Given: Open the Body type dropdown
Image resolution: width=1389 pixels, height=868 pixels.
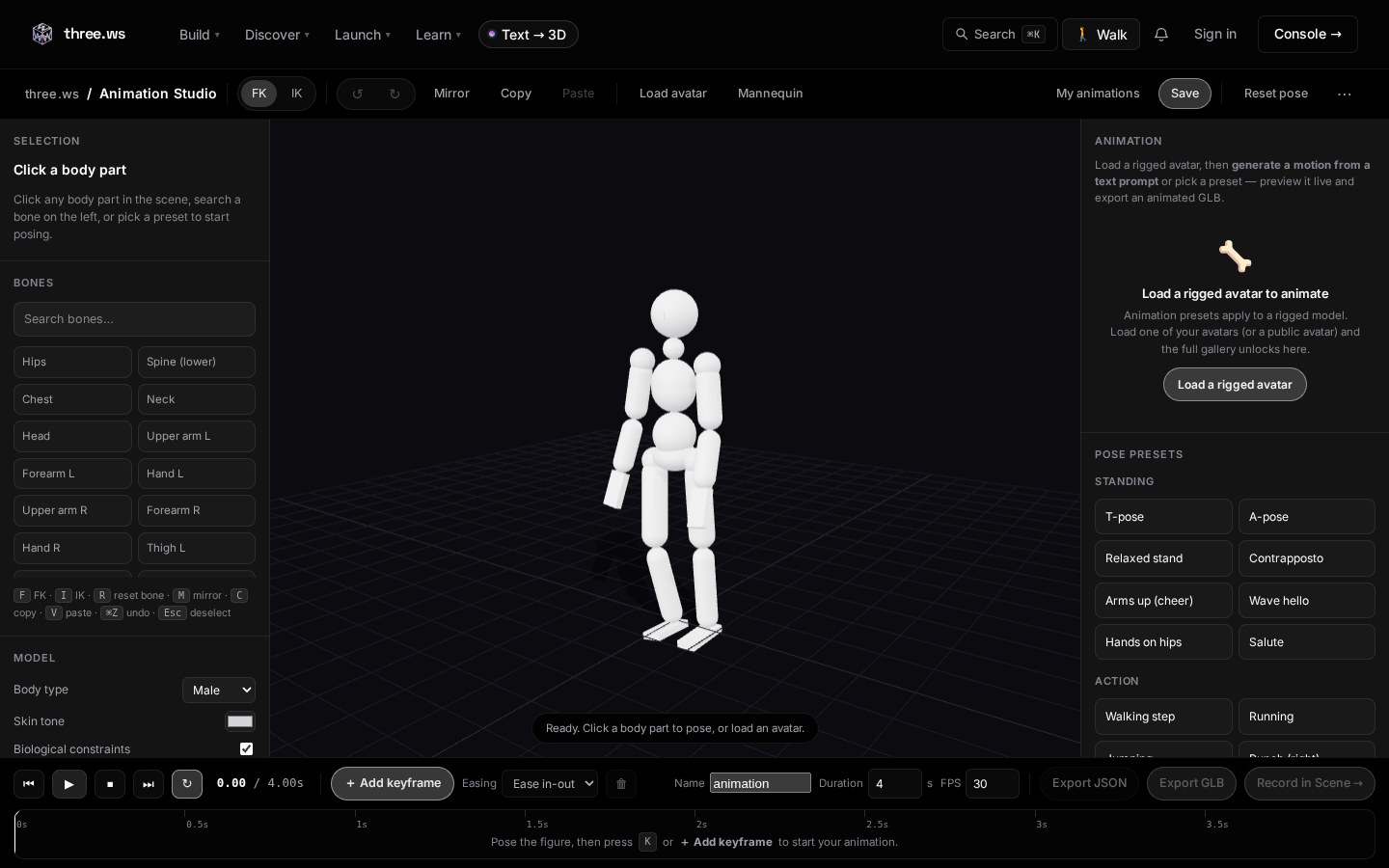Looking at the screenshot, I should [x=219, y=690].
